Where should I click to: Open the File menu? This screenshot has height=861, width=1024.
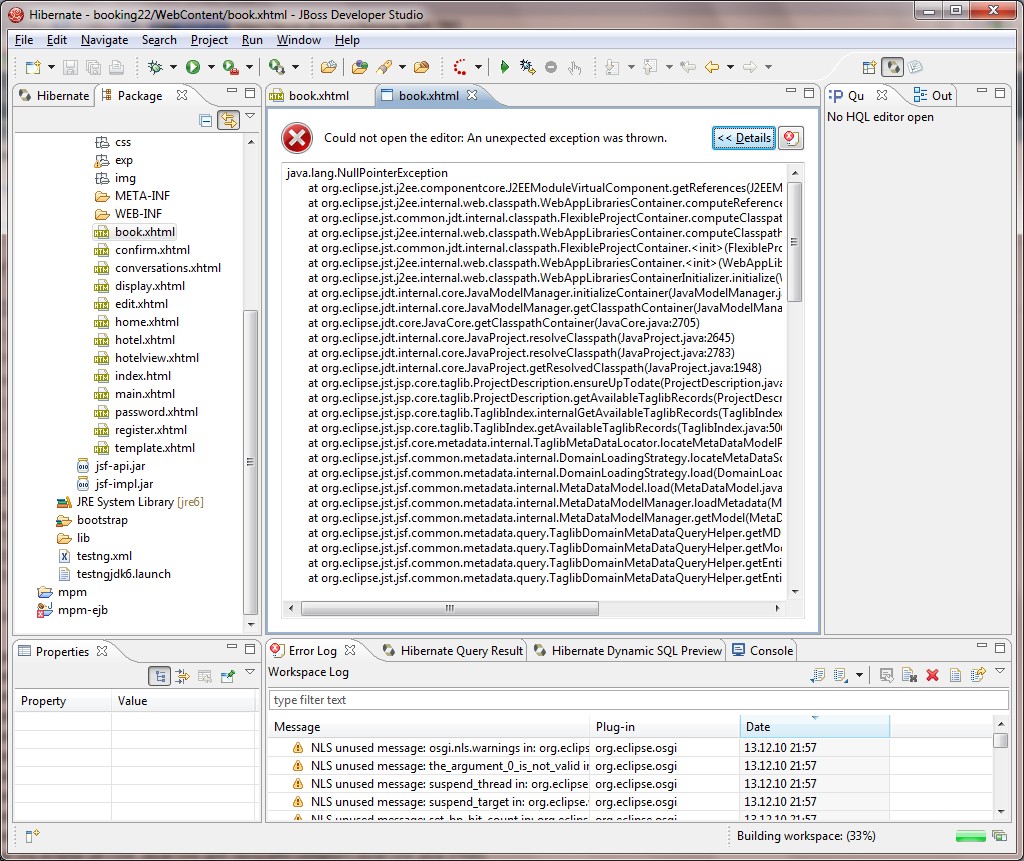(24, 40)
